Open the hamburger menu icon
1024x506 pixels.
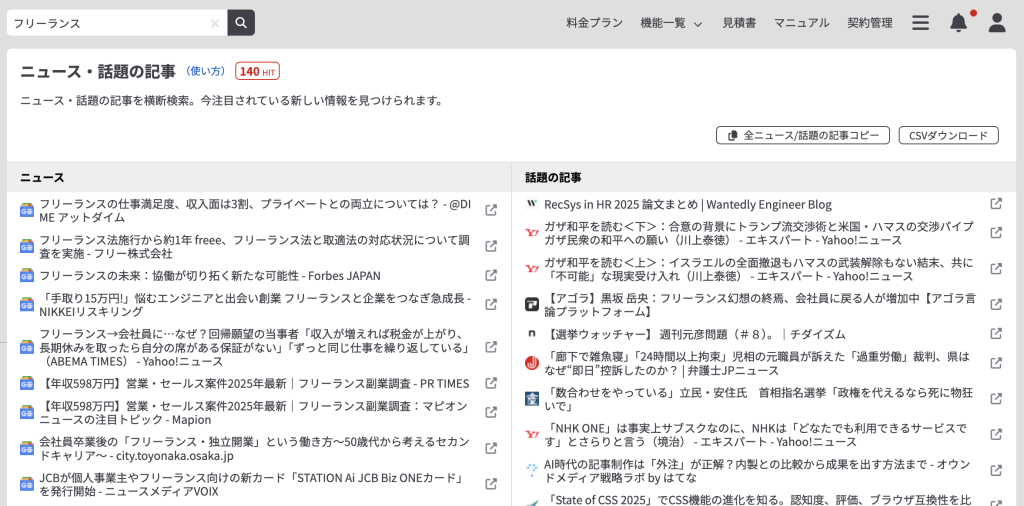click(x=920, y=23)
